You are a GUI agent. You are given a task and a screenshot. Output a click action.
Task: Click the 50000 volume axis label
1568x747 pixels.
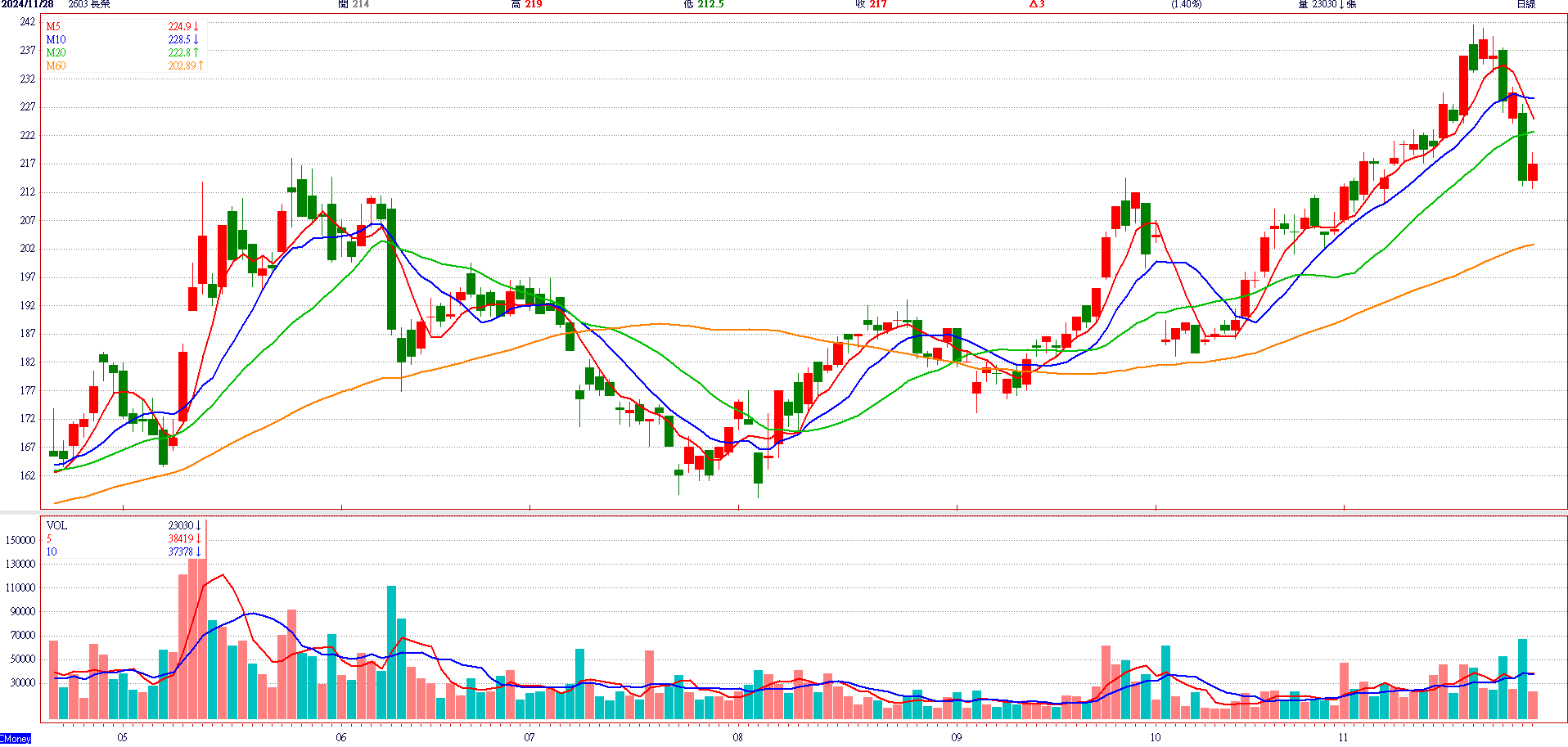pos(23,659)
